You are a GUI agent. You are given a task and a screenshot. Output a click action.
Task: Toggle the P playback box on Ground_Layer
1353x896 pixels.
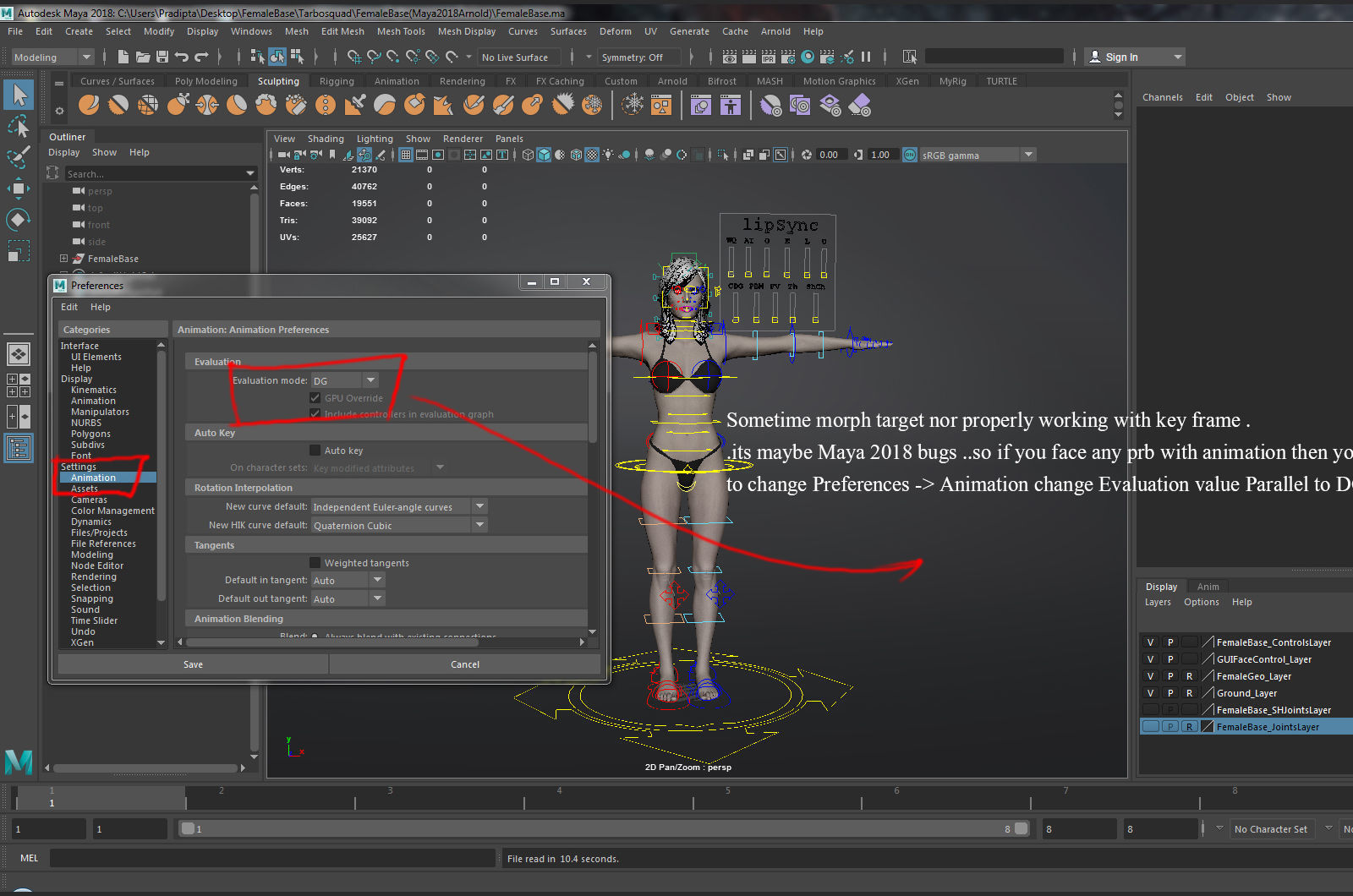pos(1170,693)
